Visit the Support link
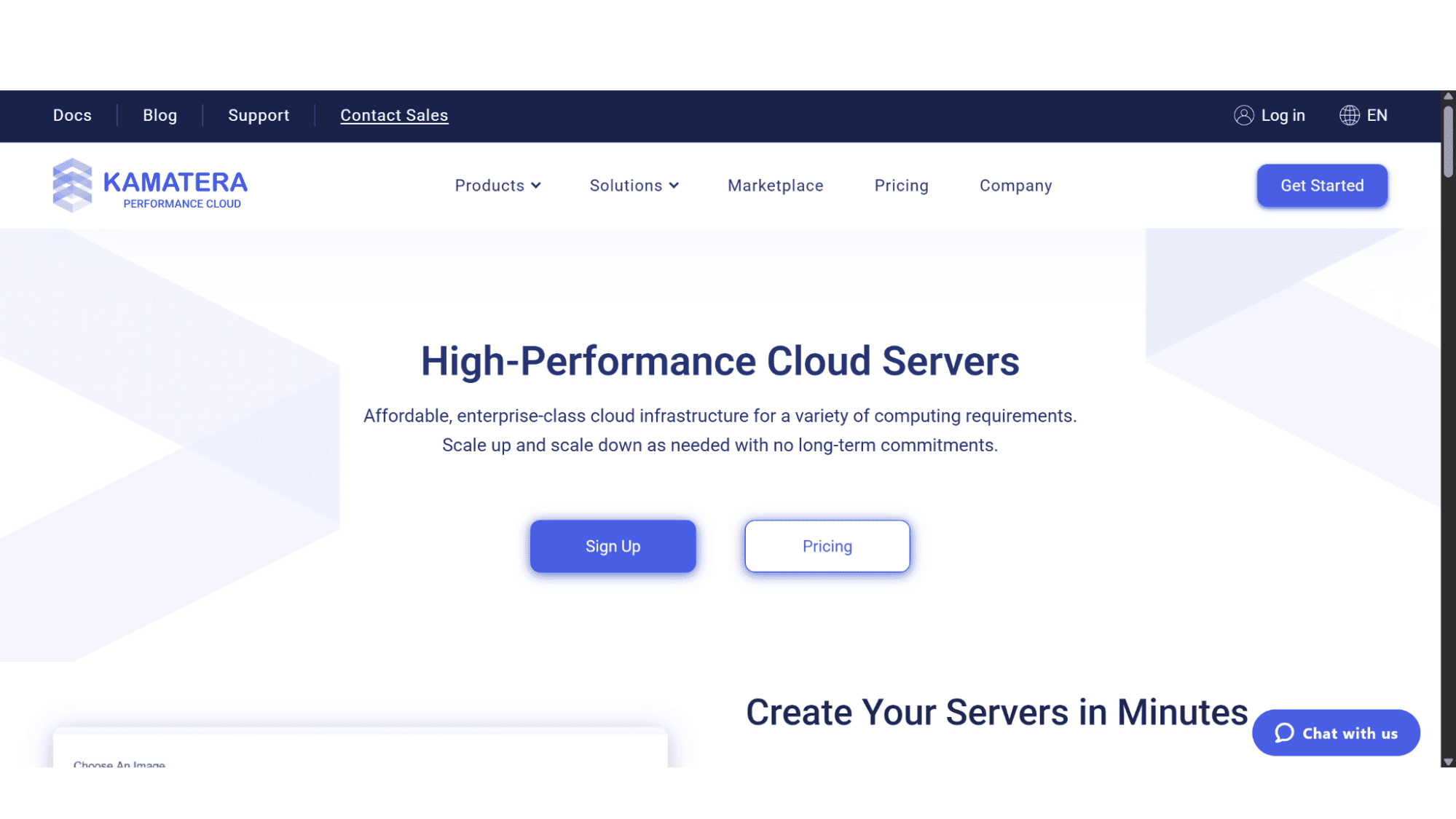1456x819 pixels. point(259,115)
